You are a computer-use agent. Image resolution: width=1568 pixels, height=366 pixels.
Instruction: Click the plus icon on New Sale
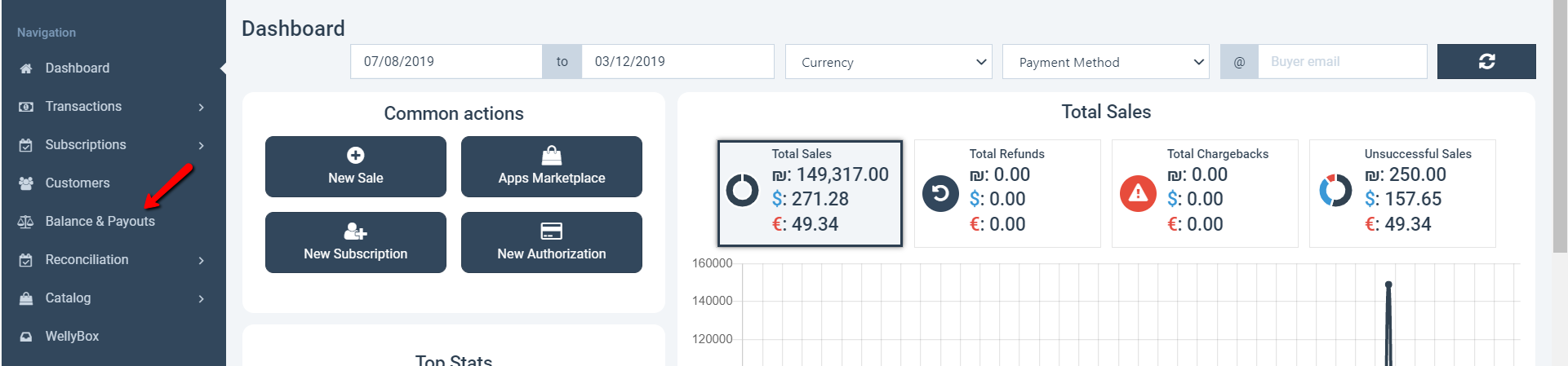[x=356, y=155]
